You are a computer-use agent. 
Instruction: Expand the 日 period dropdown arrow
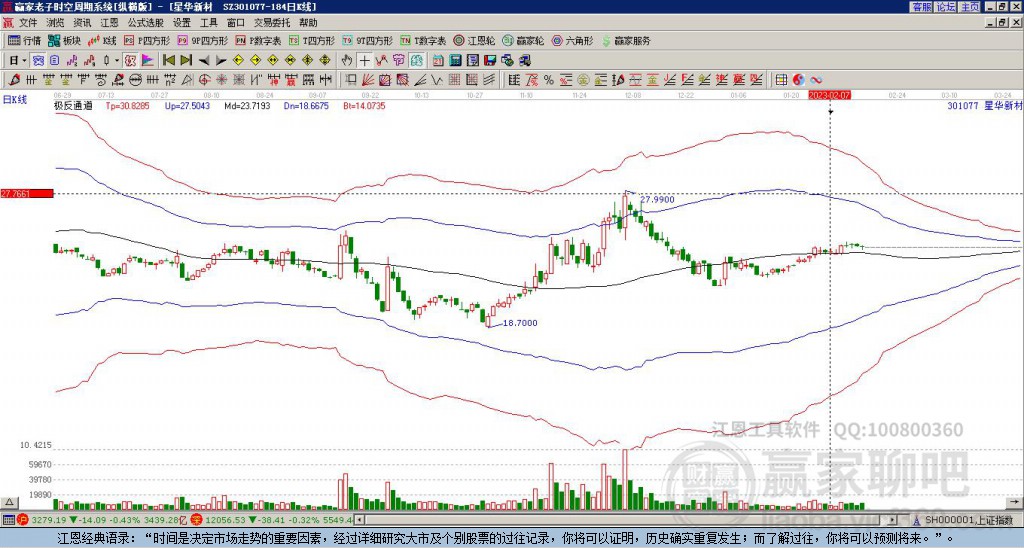click(26, 60)
